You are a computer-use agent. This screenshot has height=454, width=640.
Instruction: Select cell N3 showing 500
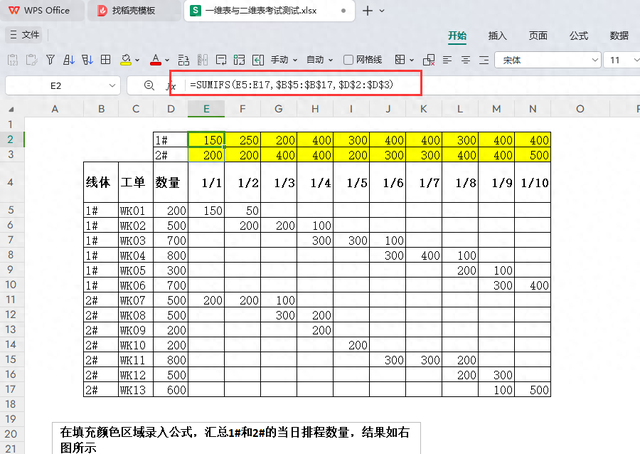pyautogui.click(x=533, y=155)
